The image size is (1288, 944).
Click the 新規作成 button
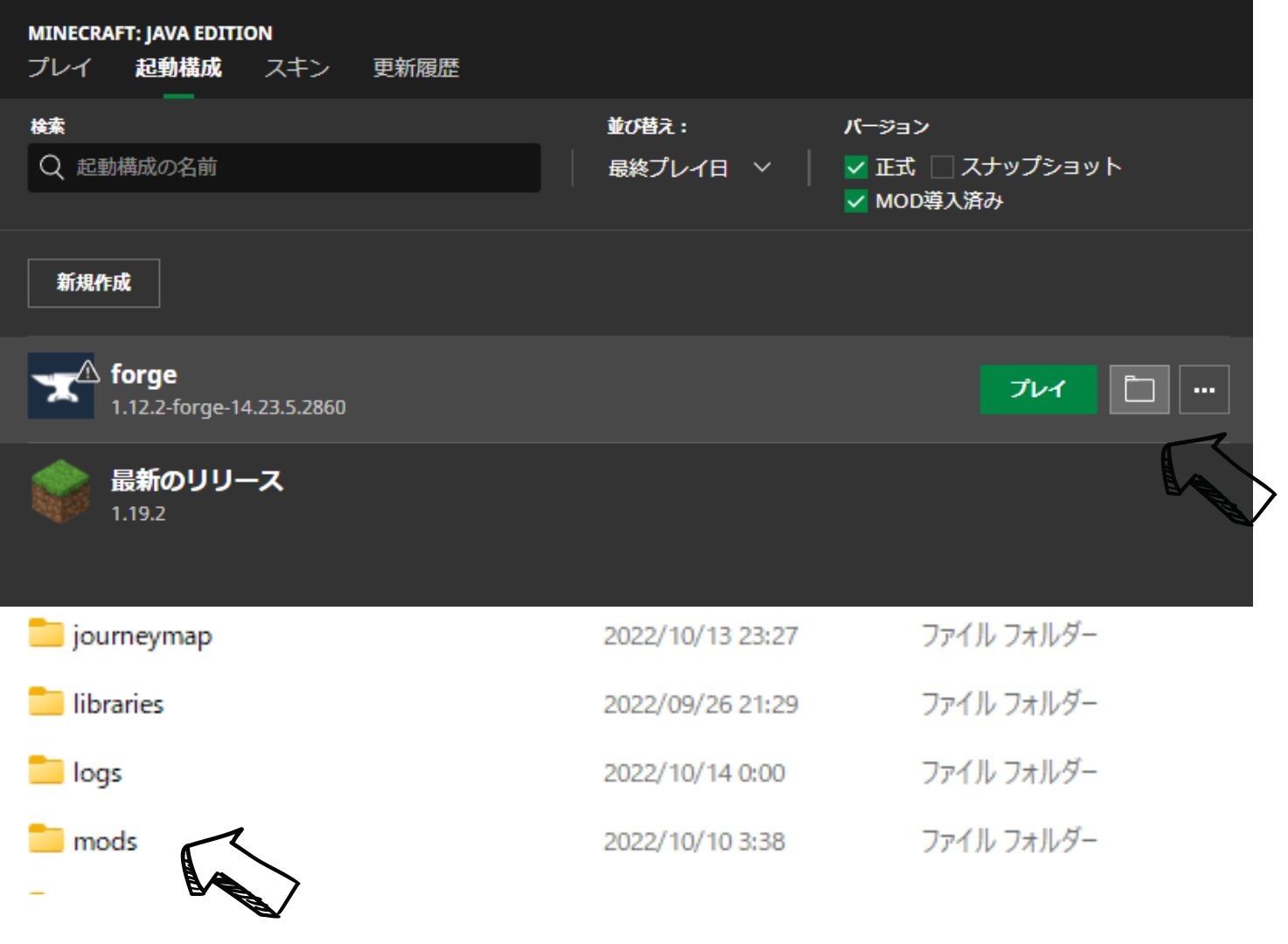94,282
